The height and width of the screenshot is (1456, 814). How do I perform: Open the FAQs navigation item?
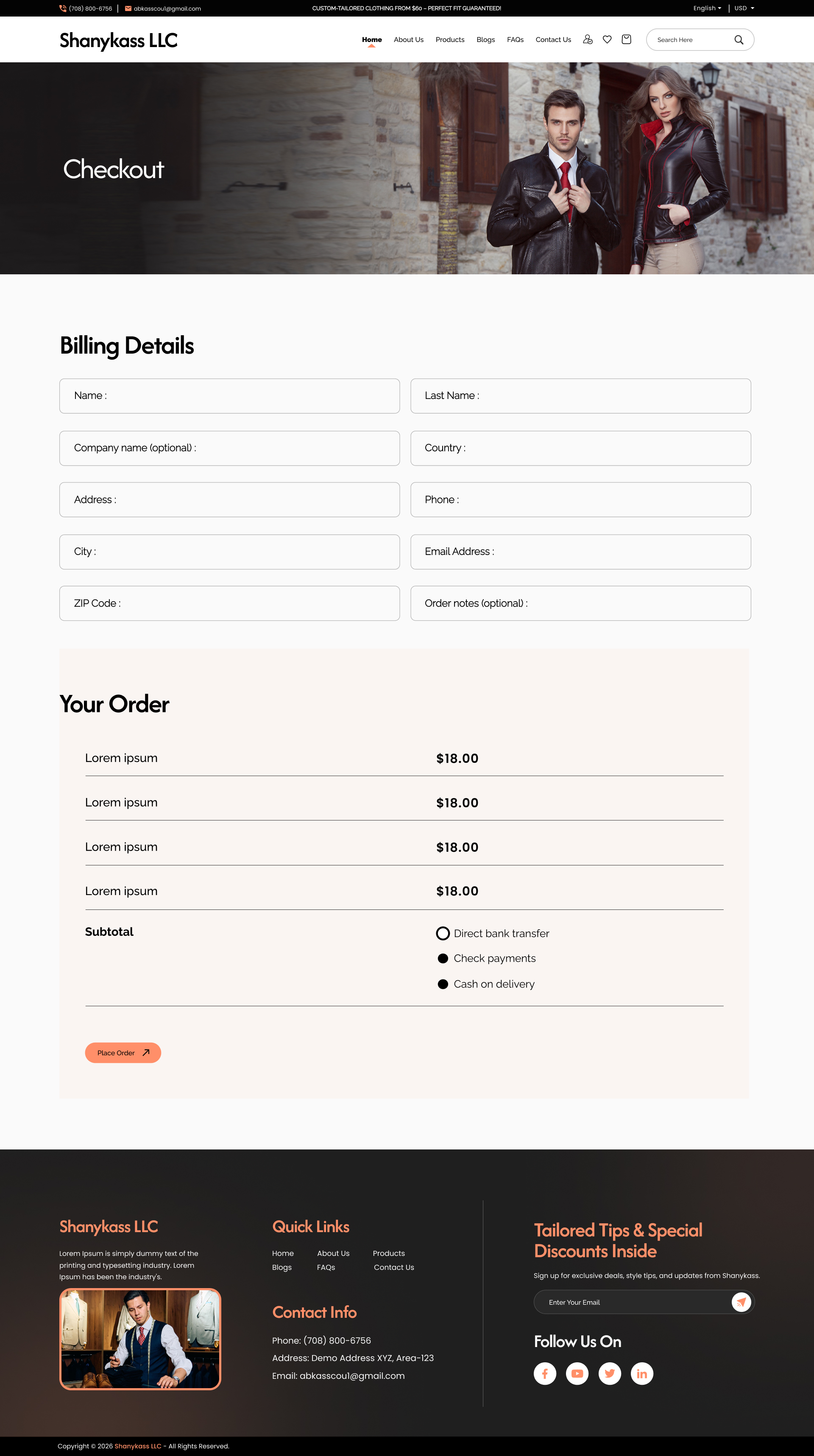pyautogui.click(x=515, y=40)
